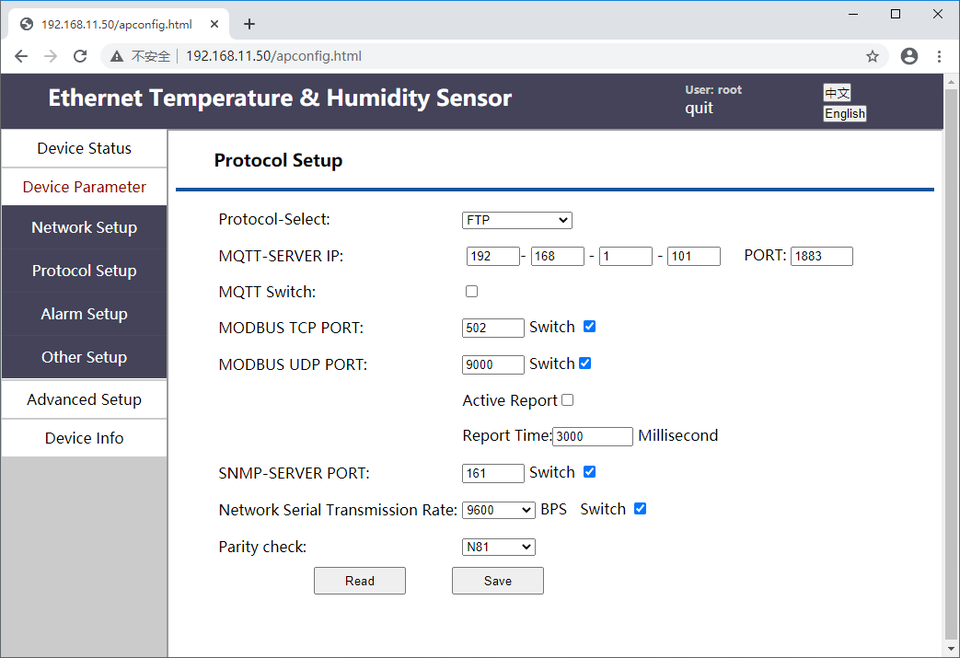Enable the Active Report checkbox
The height and width of the screenshot is (658, 960).
click(568, 400)
